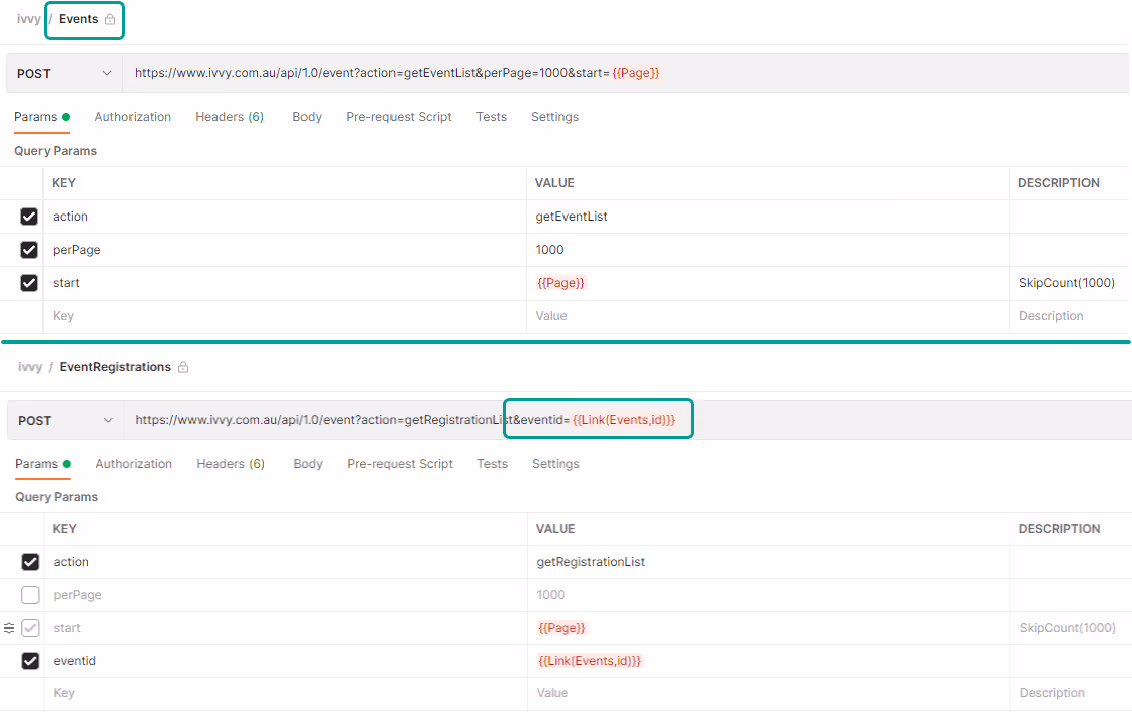The height and width of the screenshot is (714, 1132).
Task: Switch to Body tab in Events request
Action: [307, 117]
